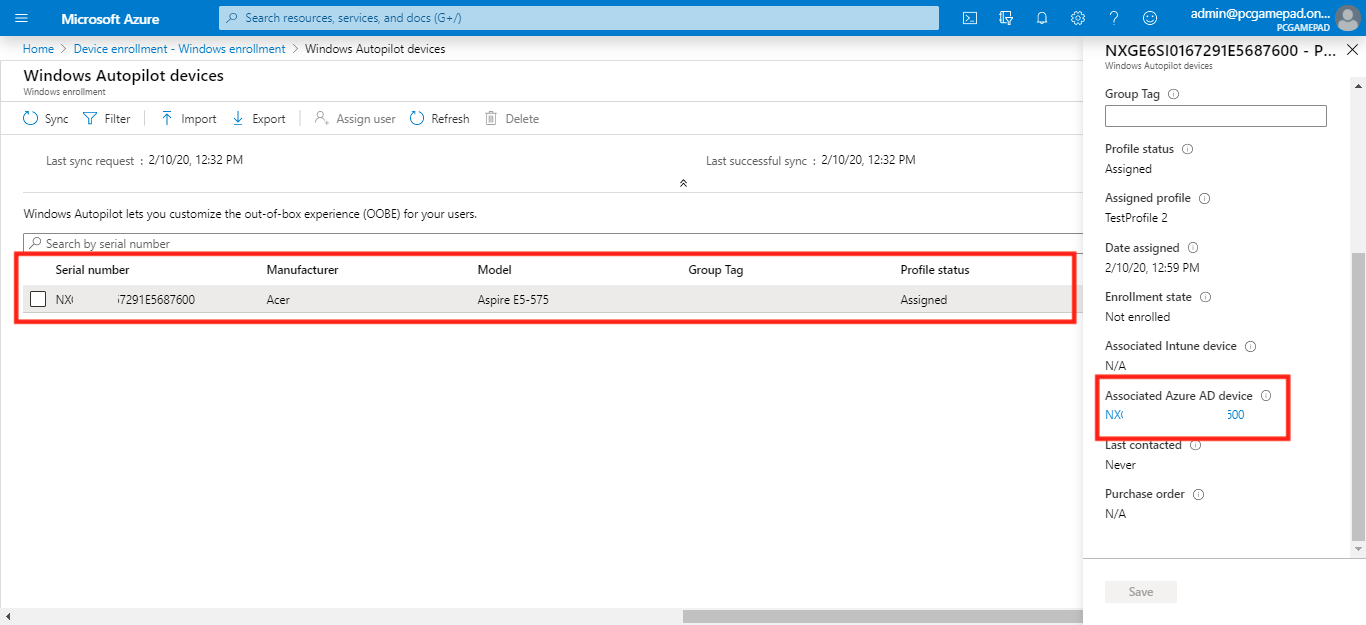The image size is (1366, 625).
Task: Click Search by serial number field
Action: 555,243
